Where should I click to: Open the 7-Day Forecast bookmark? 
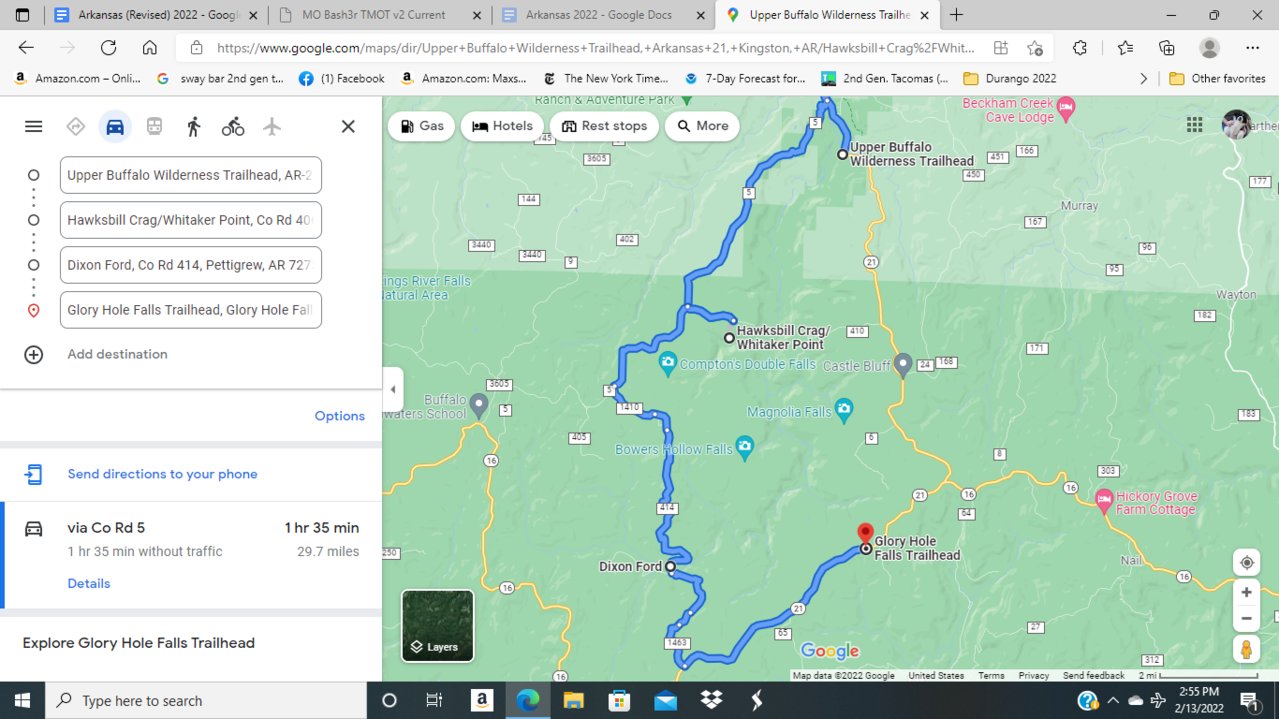point(745,78)
